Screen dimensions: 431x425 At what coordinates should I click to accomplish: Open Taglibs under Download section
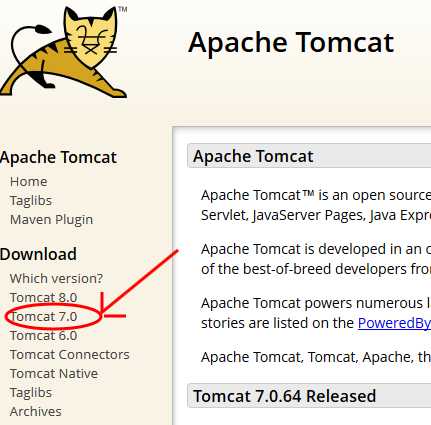tap(31, 393)
